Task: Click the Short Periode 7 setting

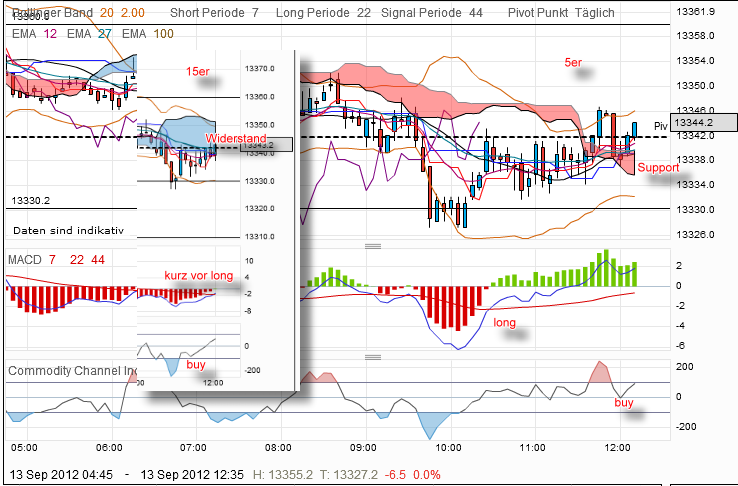Action: click(214, 13)
